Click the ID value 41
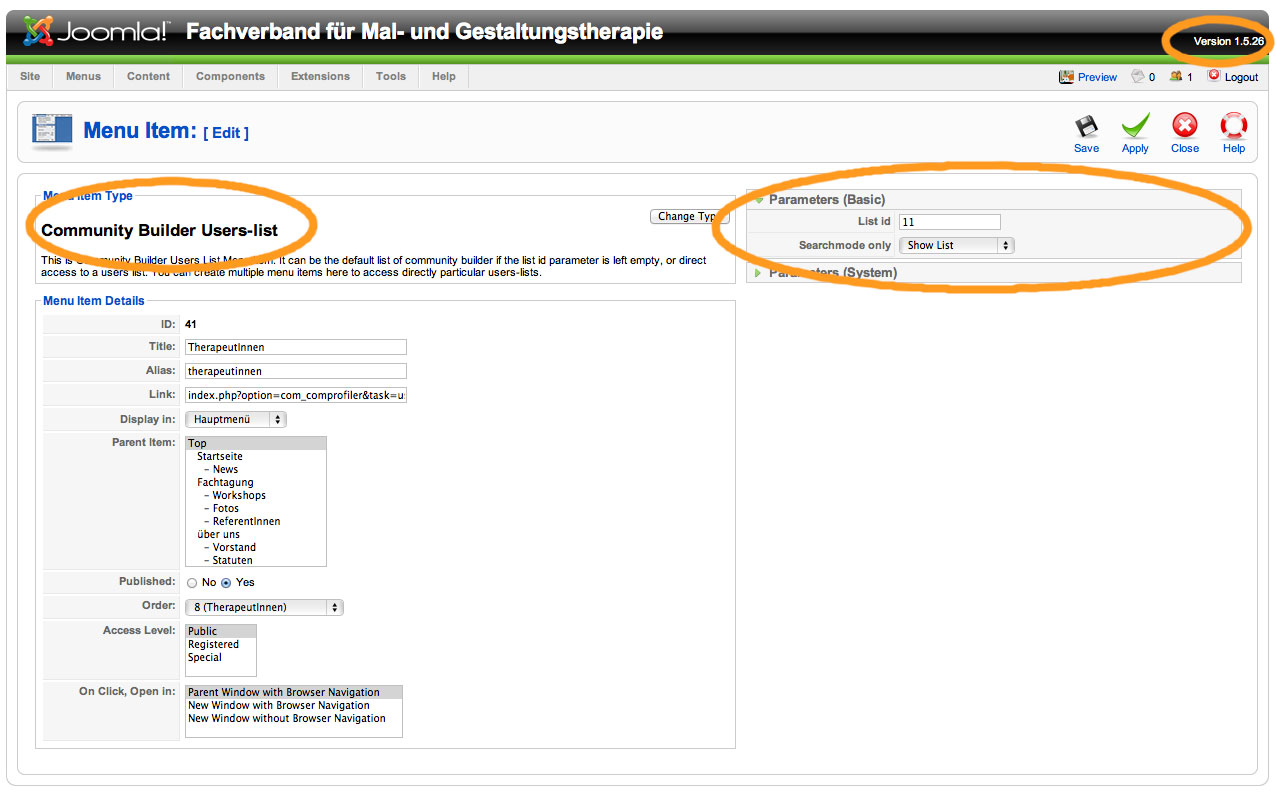The image size is (1276, 797). tap(190, 324)
